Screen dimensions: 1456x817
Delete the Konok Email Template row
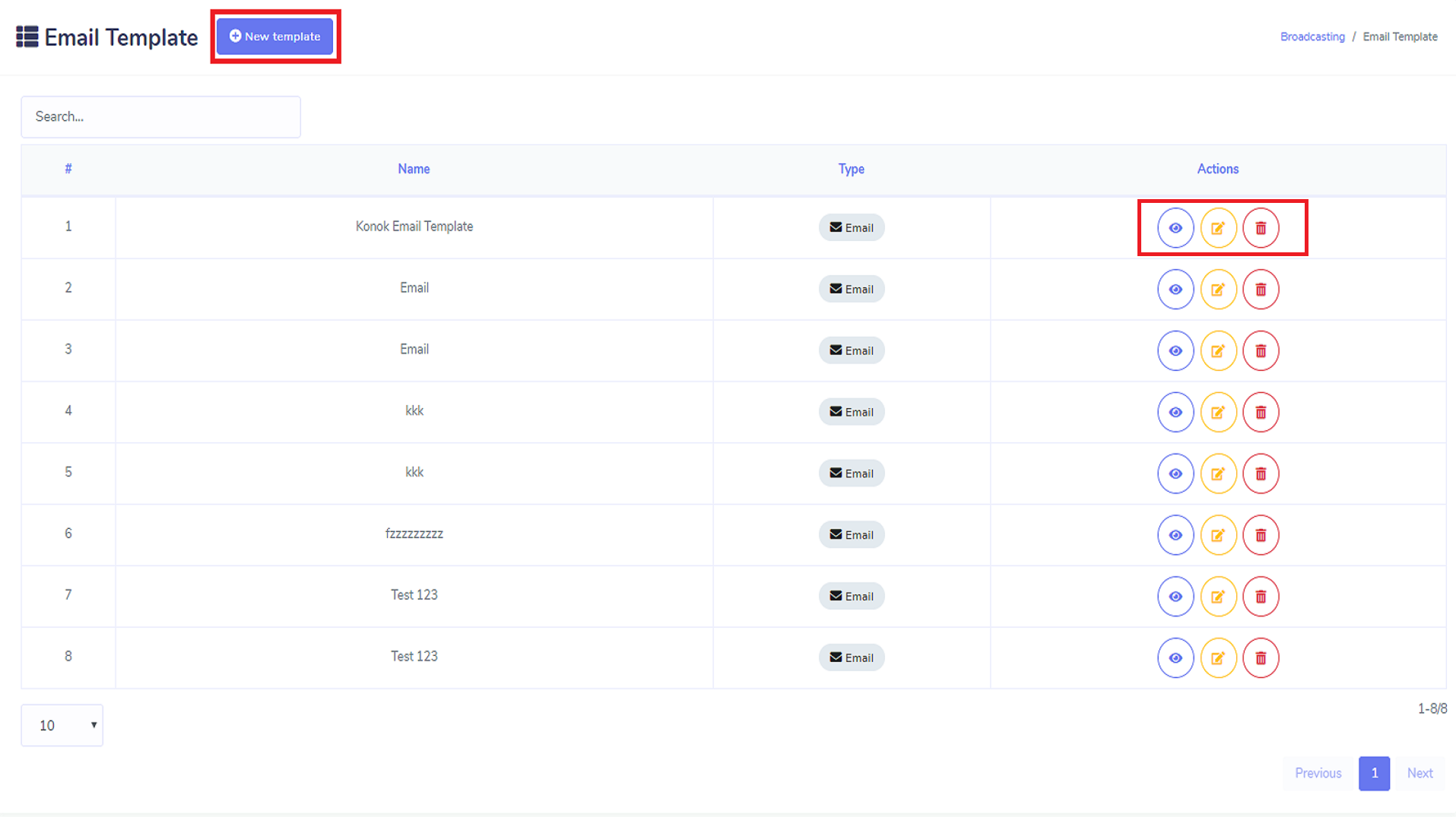1261,228
